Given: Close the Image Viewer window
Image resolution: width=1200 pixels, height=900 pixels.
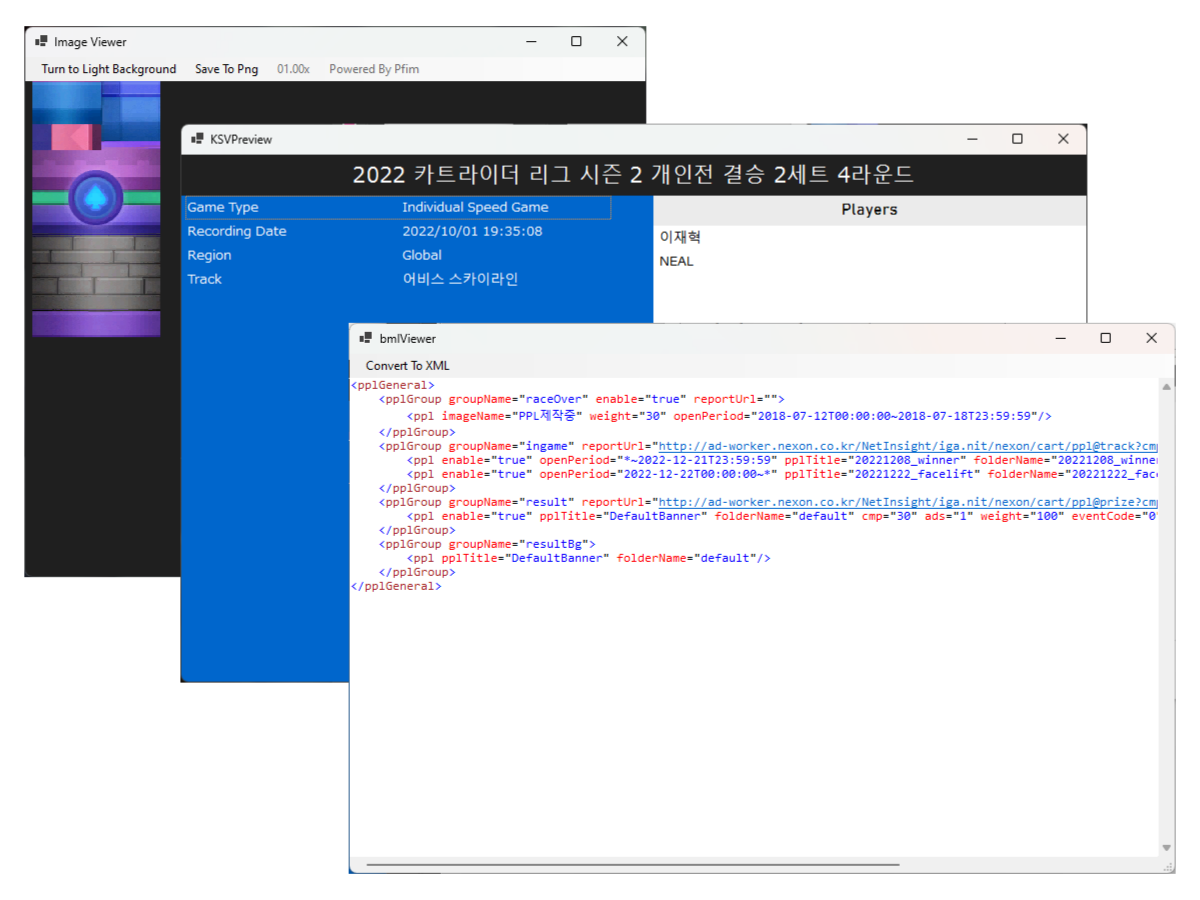Looking at the screenshot, I should (x=622, y=41).
